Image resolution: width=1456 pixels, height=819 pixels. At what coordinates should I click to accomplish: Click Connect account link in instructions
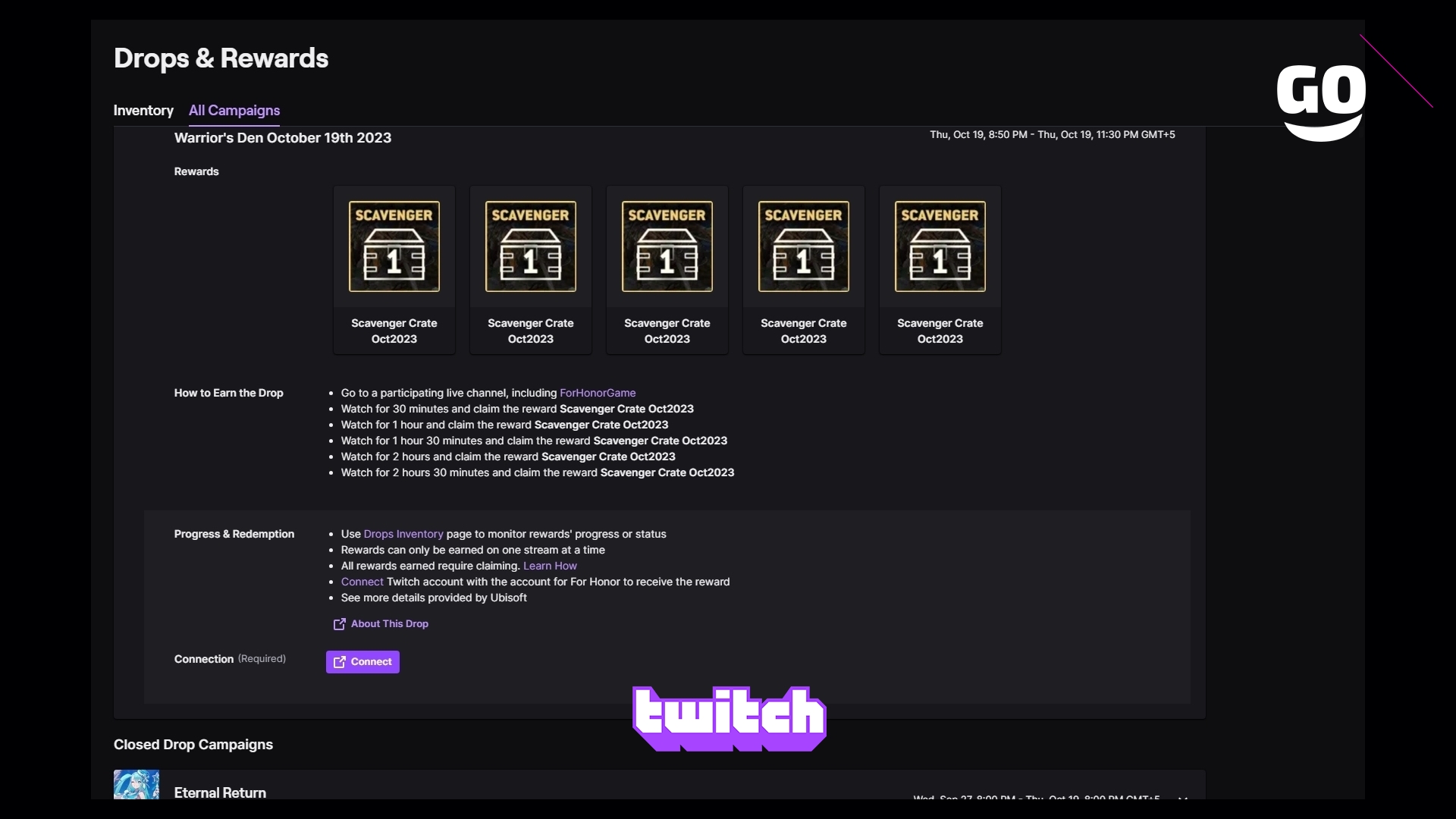click(x=361, y=581)
